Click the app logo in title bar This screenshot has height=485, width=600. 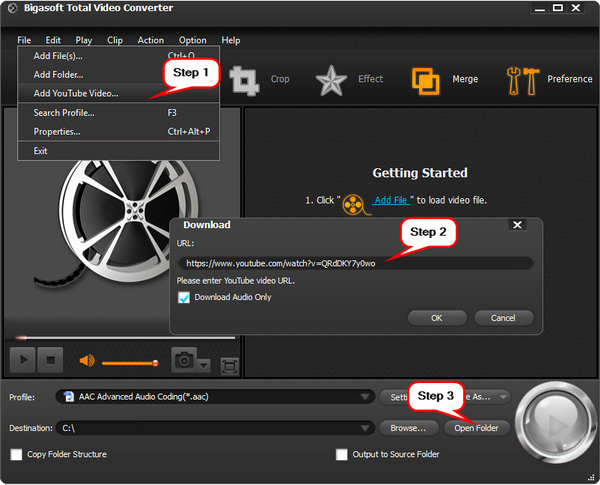pos(12,8)
